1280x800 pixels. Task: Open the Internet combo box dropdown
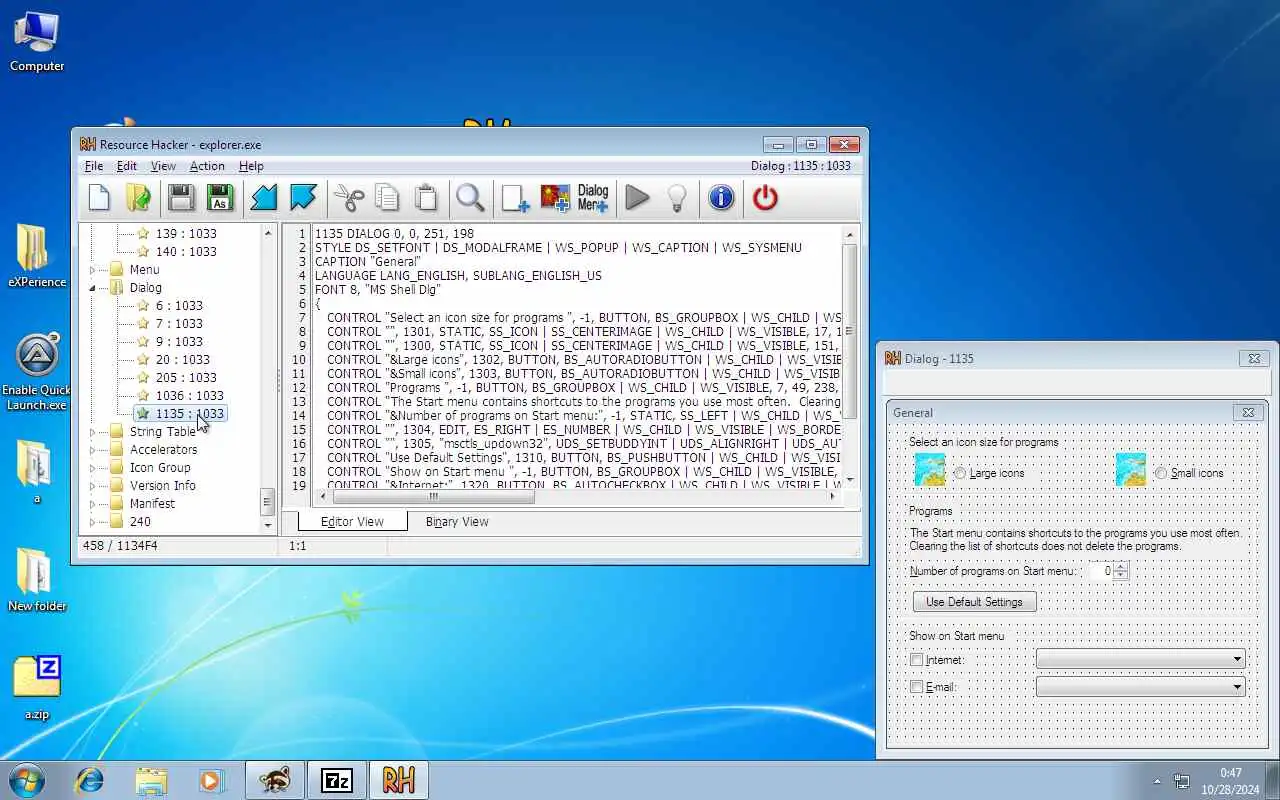coord(1237,659)
